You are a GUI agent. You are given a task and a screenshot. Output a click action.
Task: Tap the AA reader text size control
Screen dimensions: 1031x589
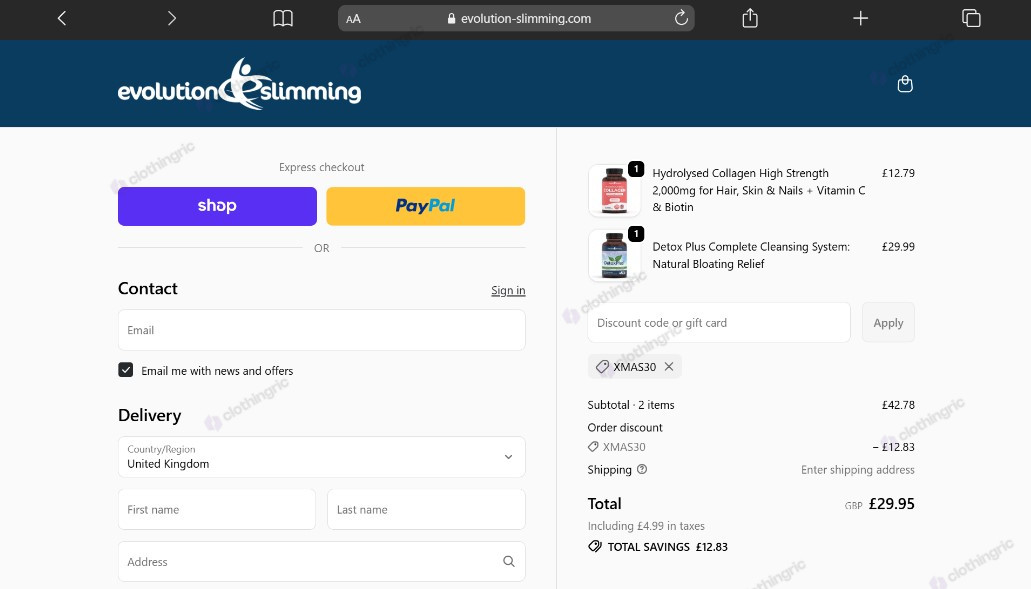tap(353, 19)
